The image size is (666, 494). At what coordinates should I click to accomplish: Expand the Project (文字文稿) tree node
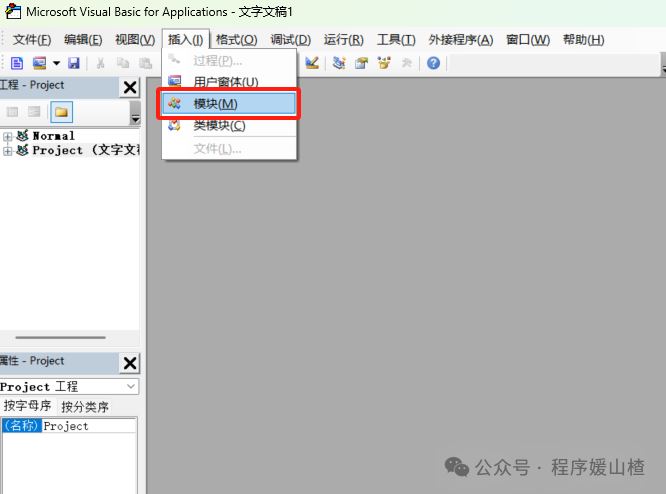(7, 151)
